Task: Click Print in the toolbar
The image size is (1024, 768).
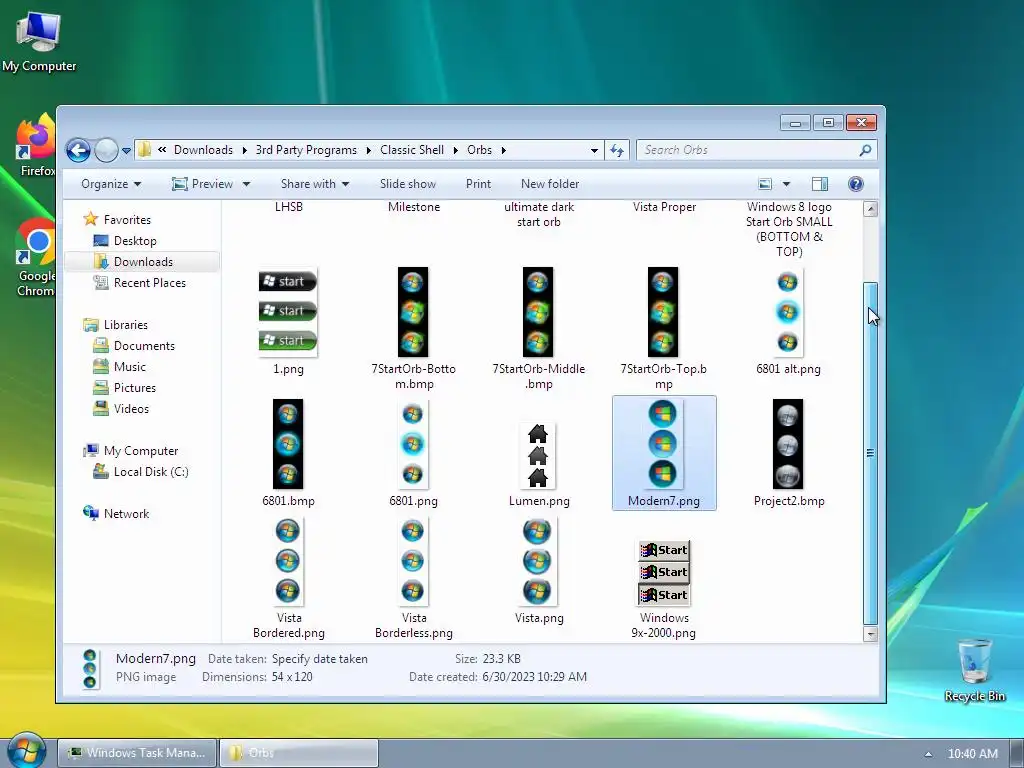Action: point(478,184)
